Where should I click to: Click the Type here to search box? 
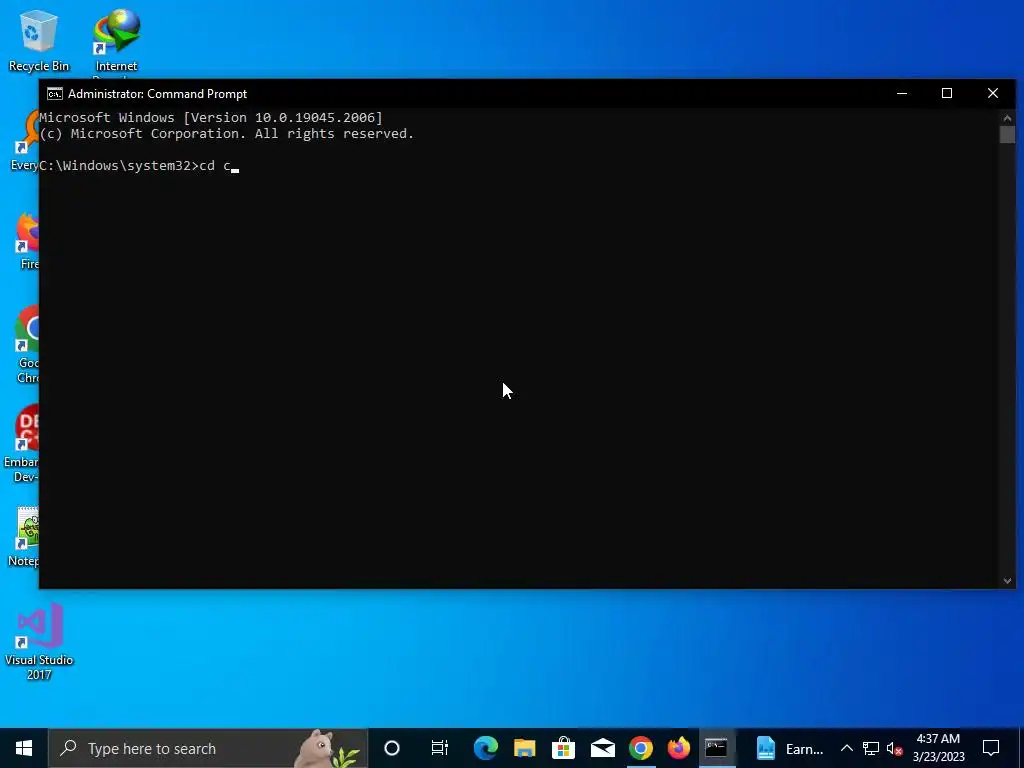tap(208, 748)
